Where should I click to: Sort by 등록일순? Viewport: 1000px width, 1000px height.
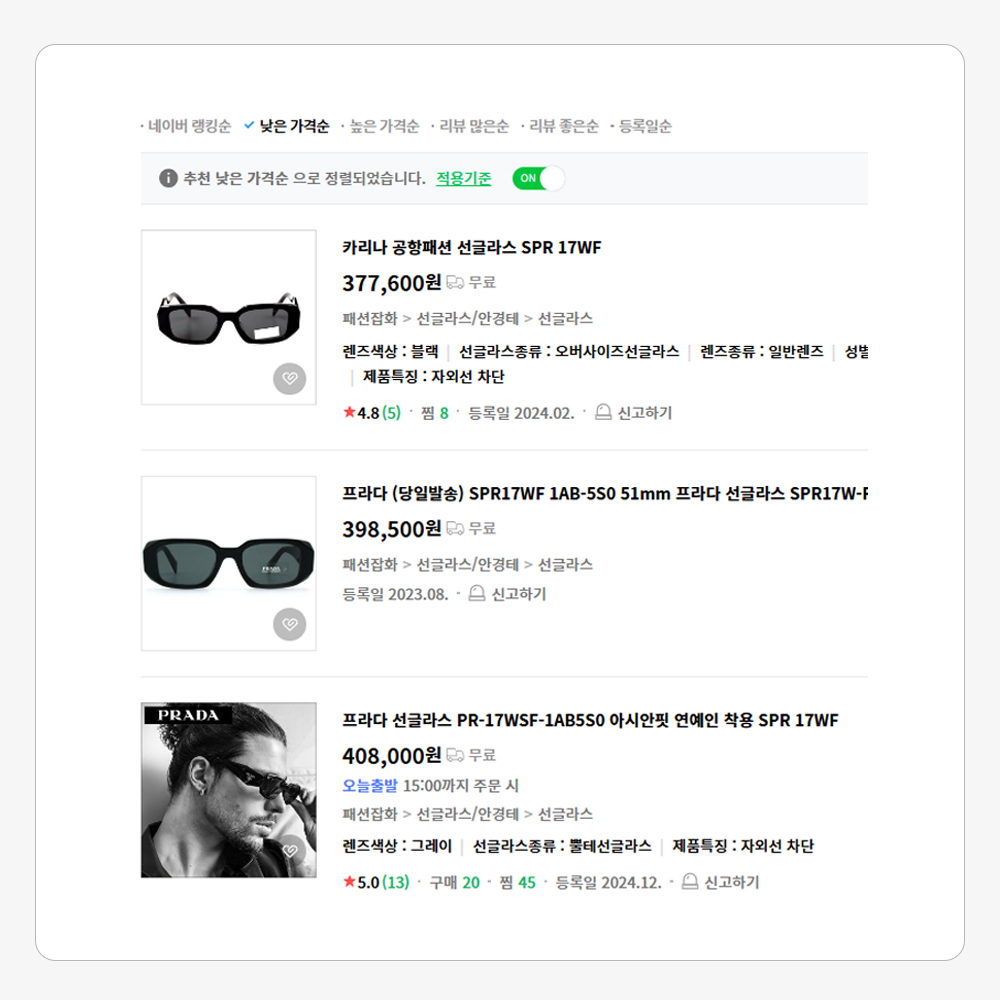(645, 126)
